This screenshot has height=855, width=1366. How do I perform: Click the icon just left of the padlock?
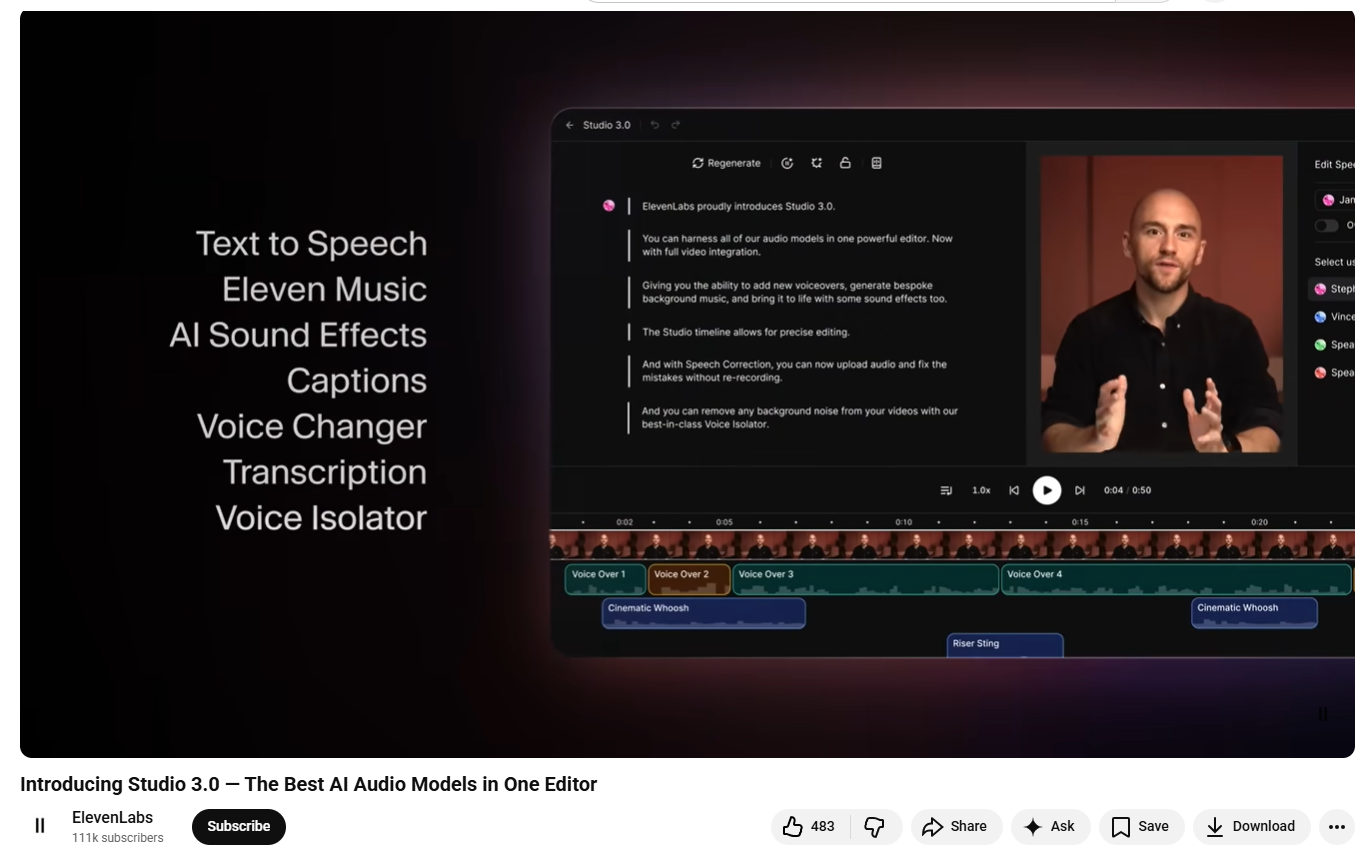coord(817,163)
